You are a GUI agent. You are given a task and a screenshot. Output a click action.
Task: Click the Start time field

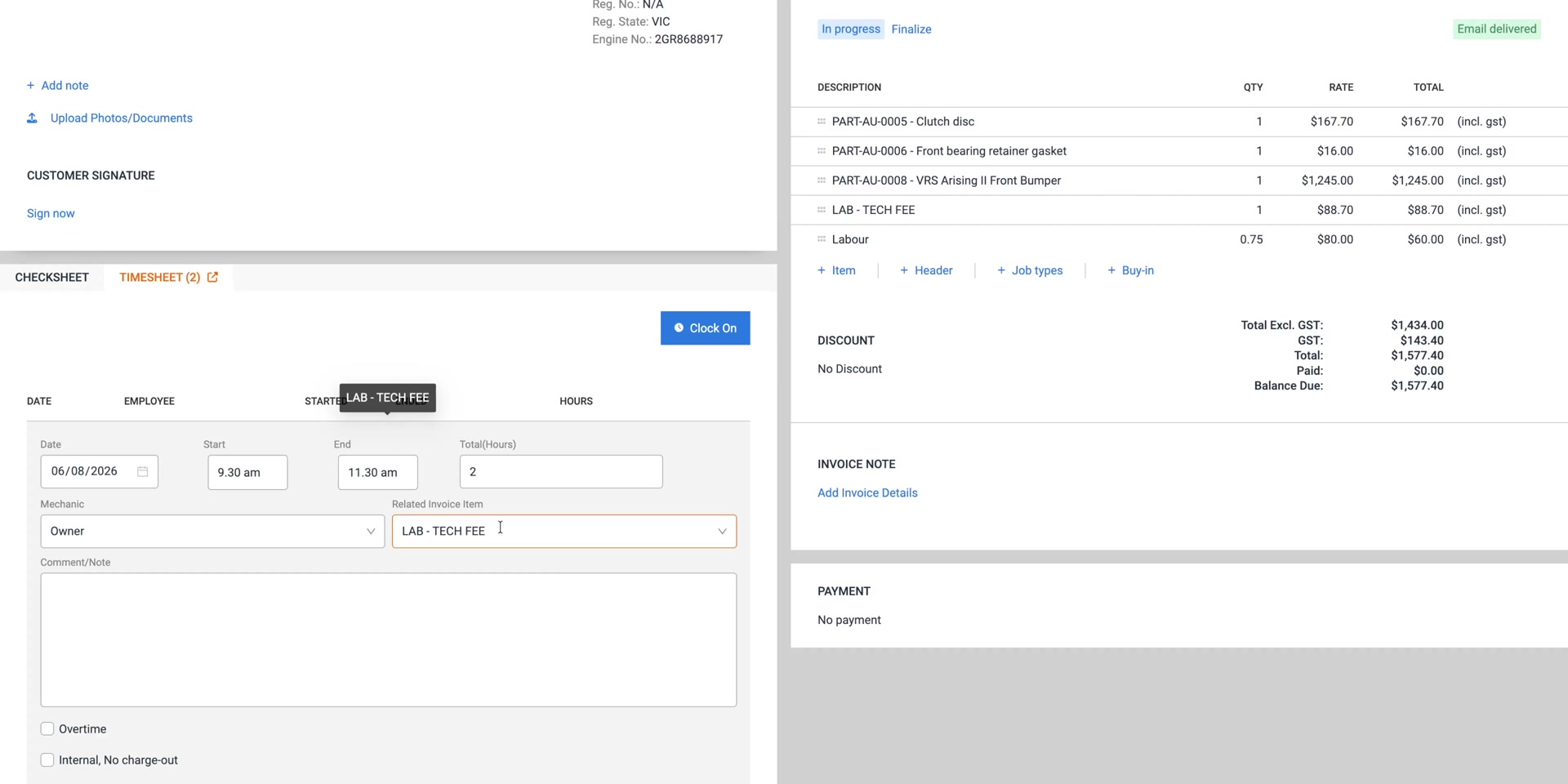click(247, 473)
